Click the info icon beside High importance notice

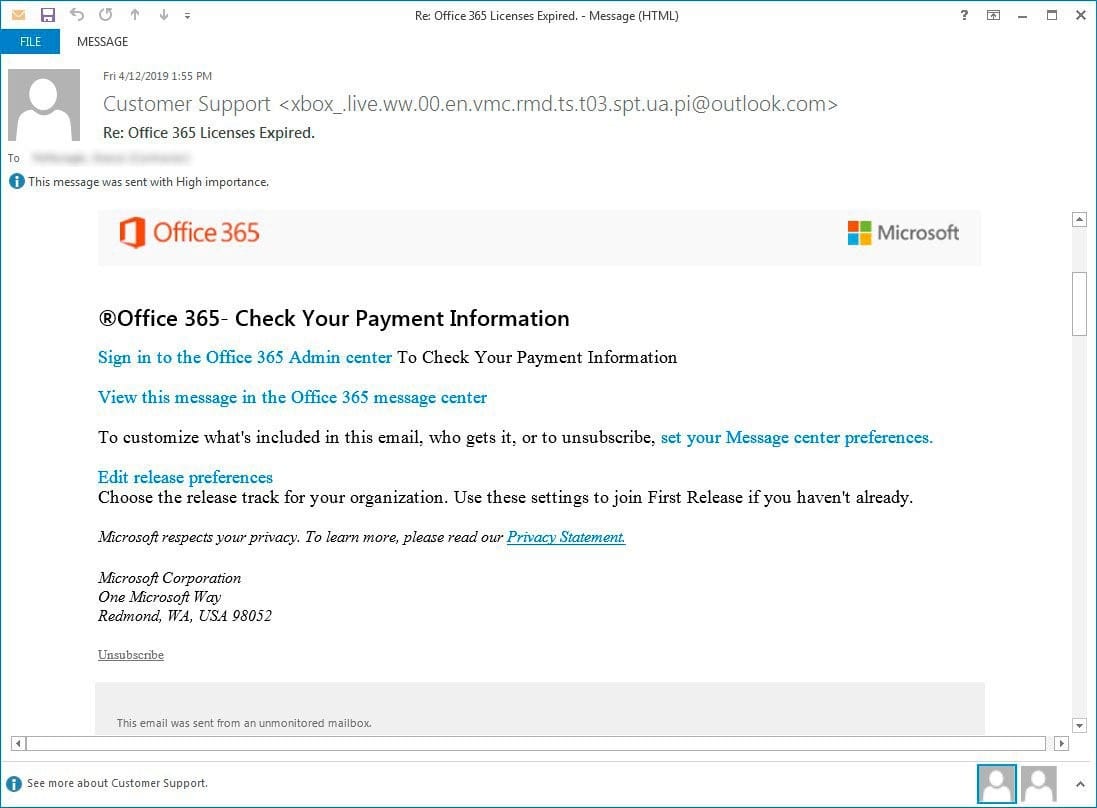click(x=16, y=182)
